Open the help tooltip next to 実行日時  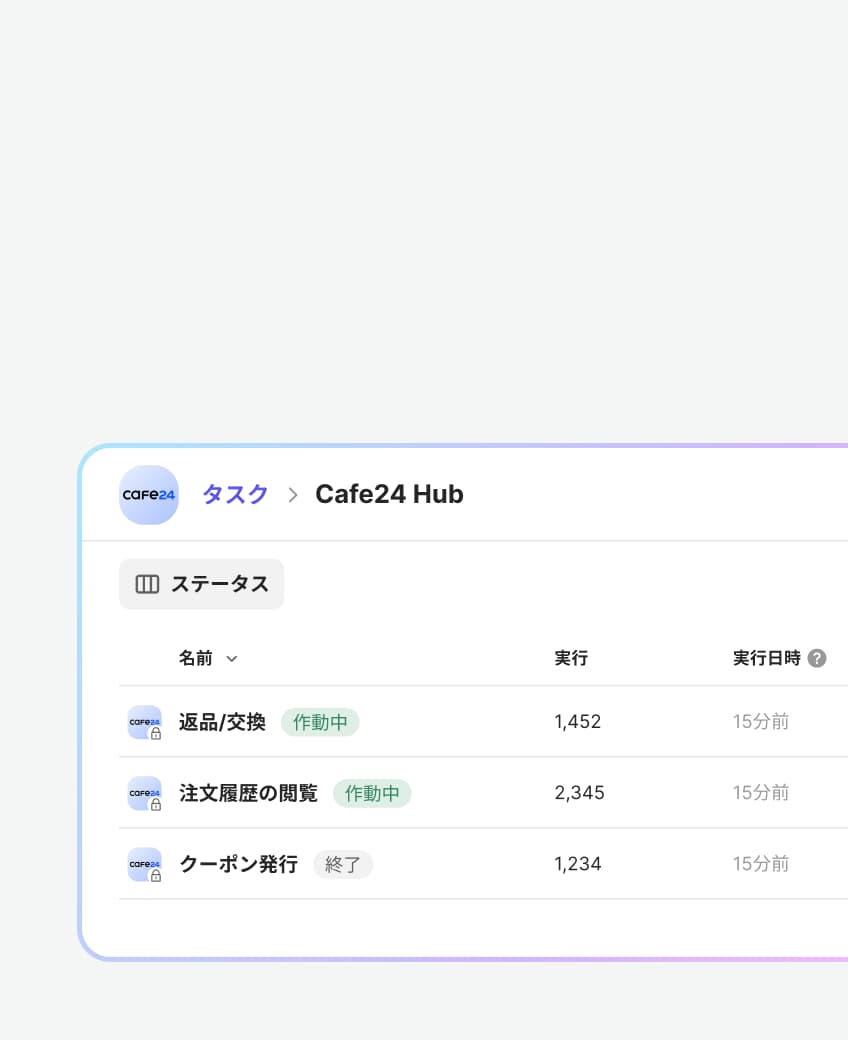pyautogui.click(x=817, y=658)
